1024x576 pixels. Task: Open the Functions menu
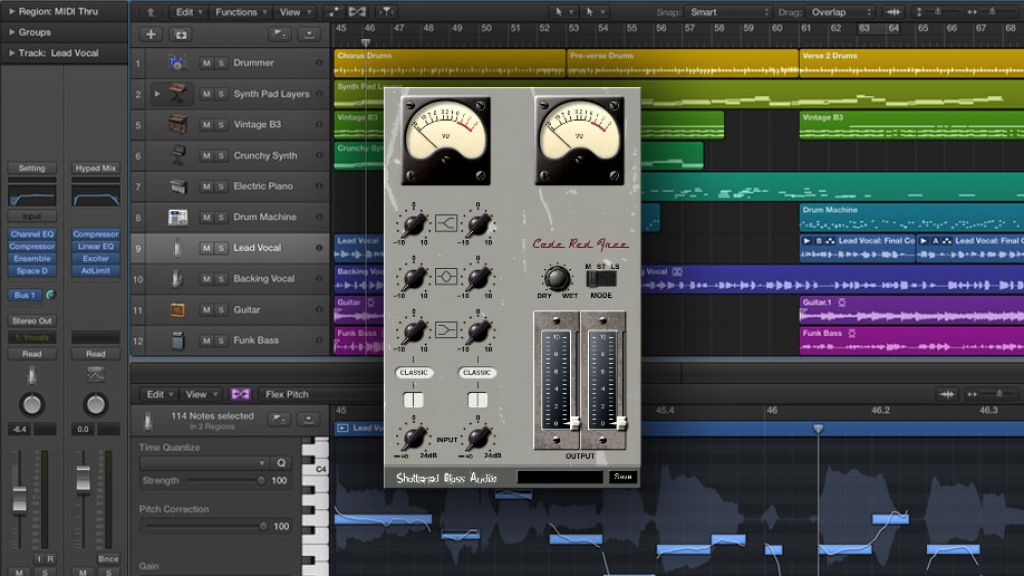(x=241, y=12)
